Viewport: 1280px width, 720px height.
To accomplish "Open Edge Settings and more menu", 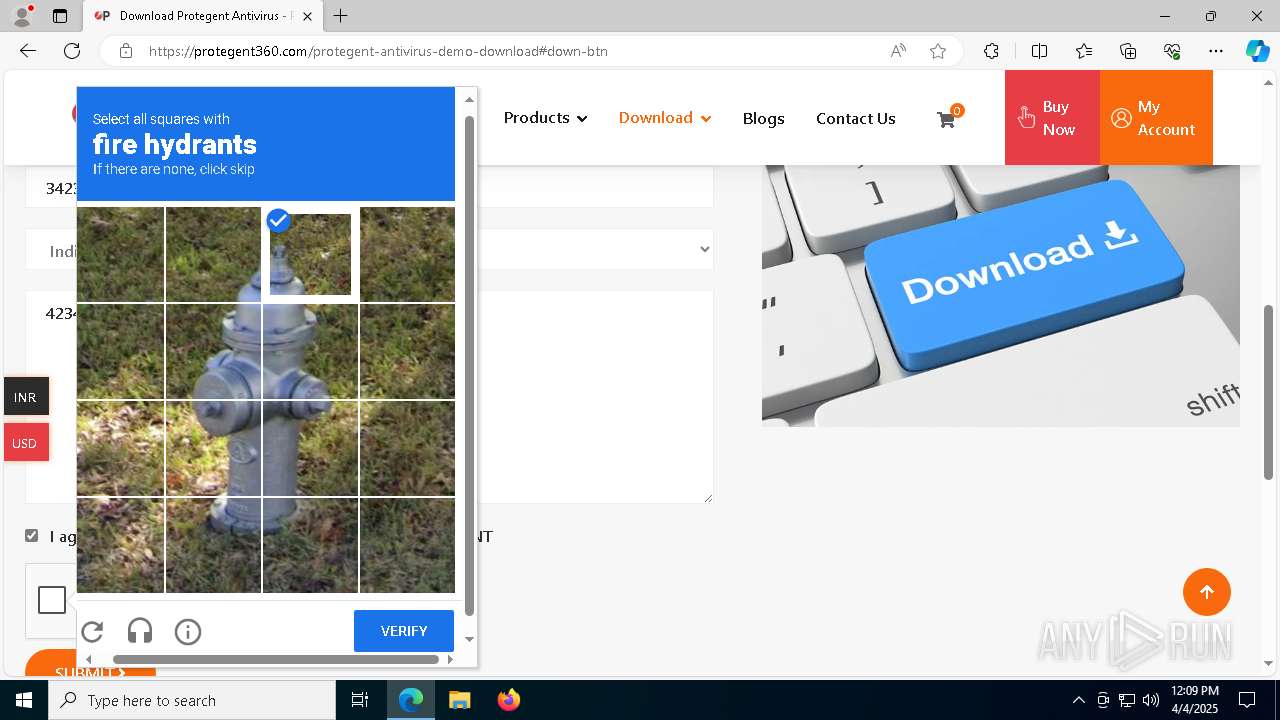I will click(x=1216, y=51).
